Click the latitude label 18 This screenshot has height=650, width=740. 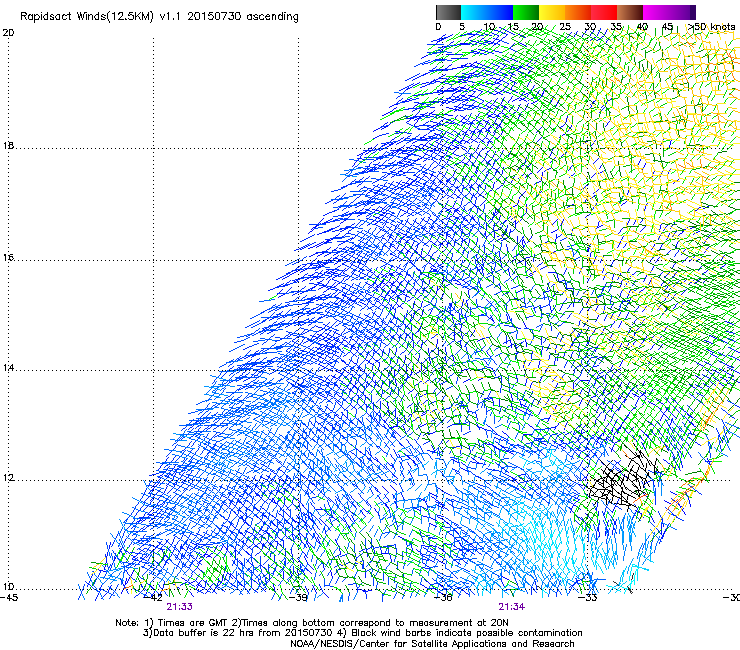[8, 145]
